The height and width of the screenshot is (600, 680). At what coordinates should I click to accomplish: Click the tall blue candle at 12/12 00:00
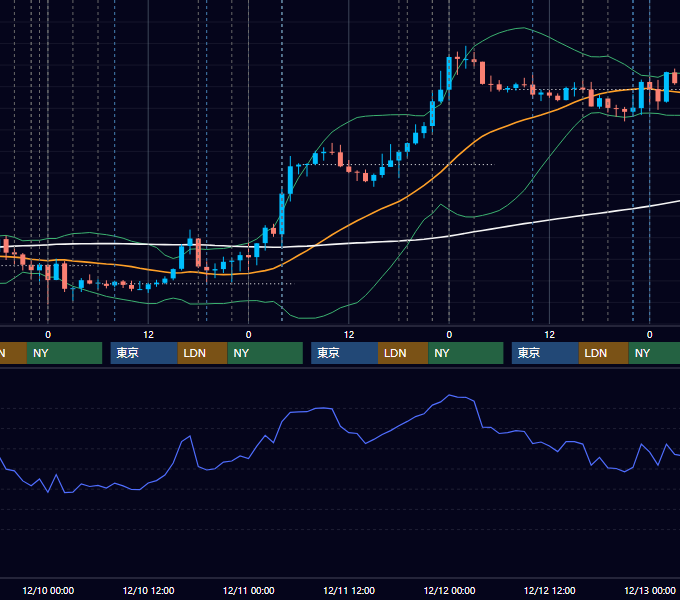449,73
